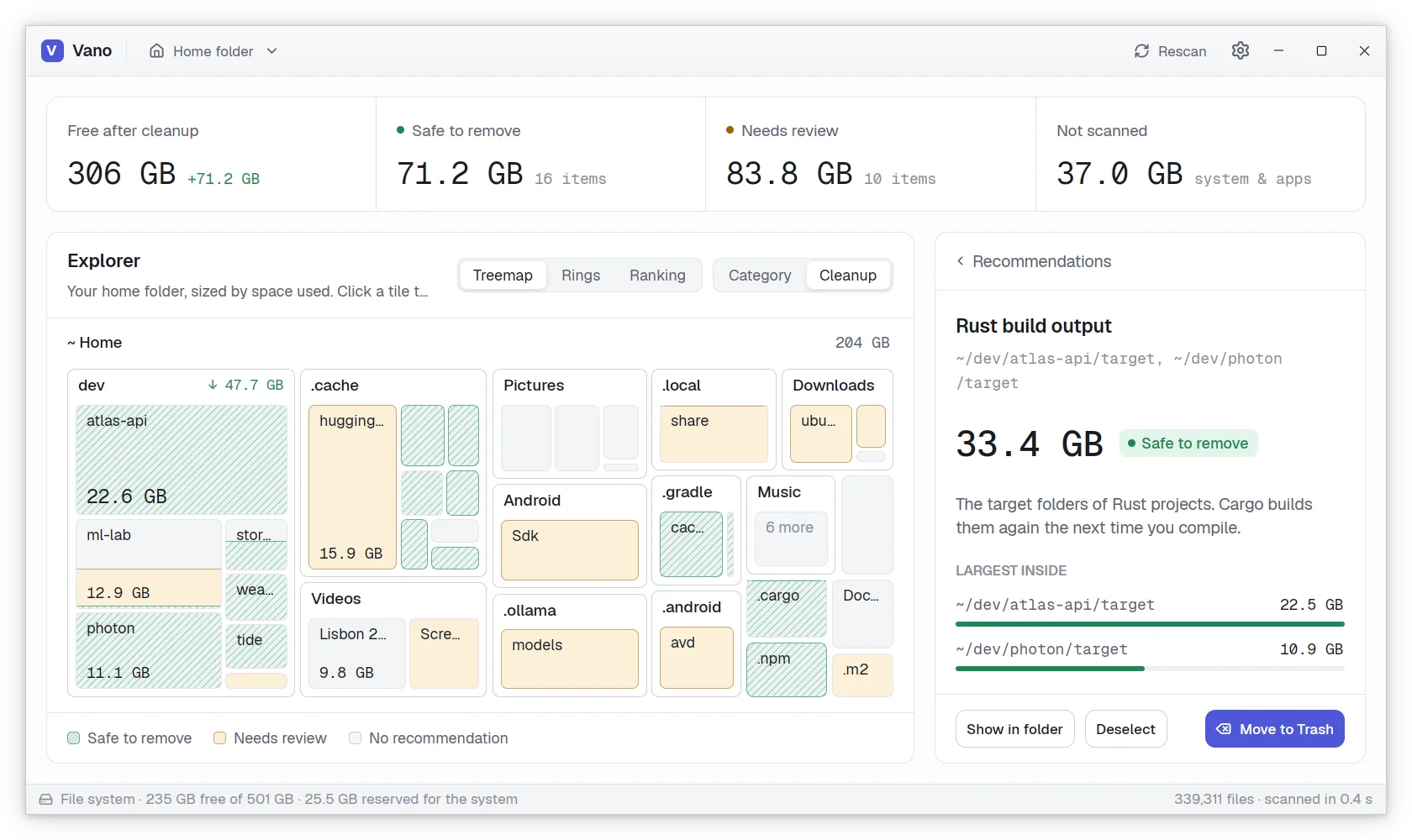Switch to Treemap view
This screenshot has height=840, width=1412.
(x=503, y=276)
